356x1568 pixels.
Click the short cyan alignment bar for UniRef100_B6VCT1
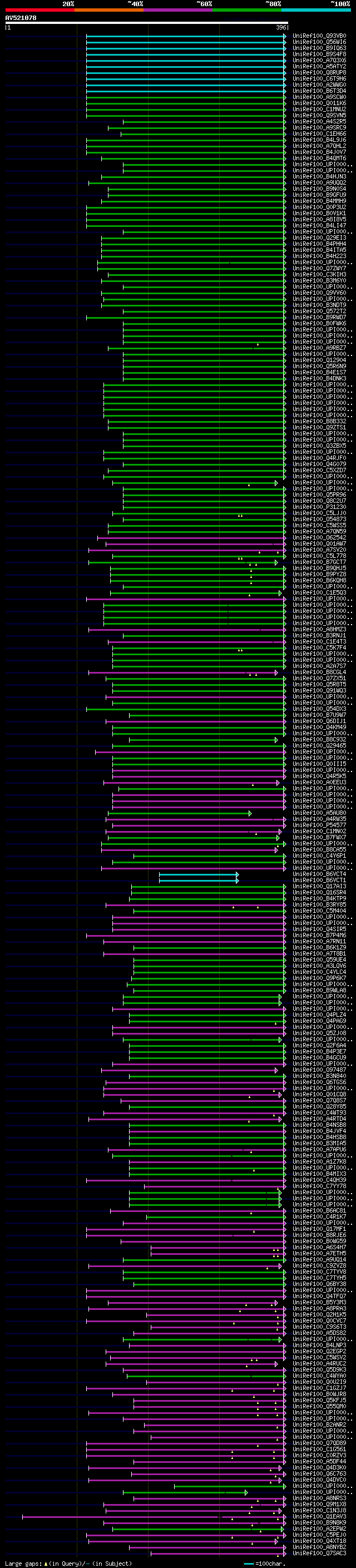coord(199,880)
